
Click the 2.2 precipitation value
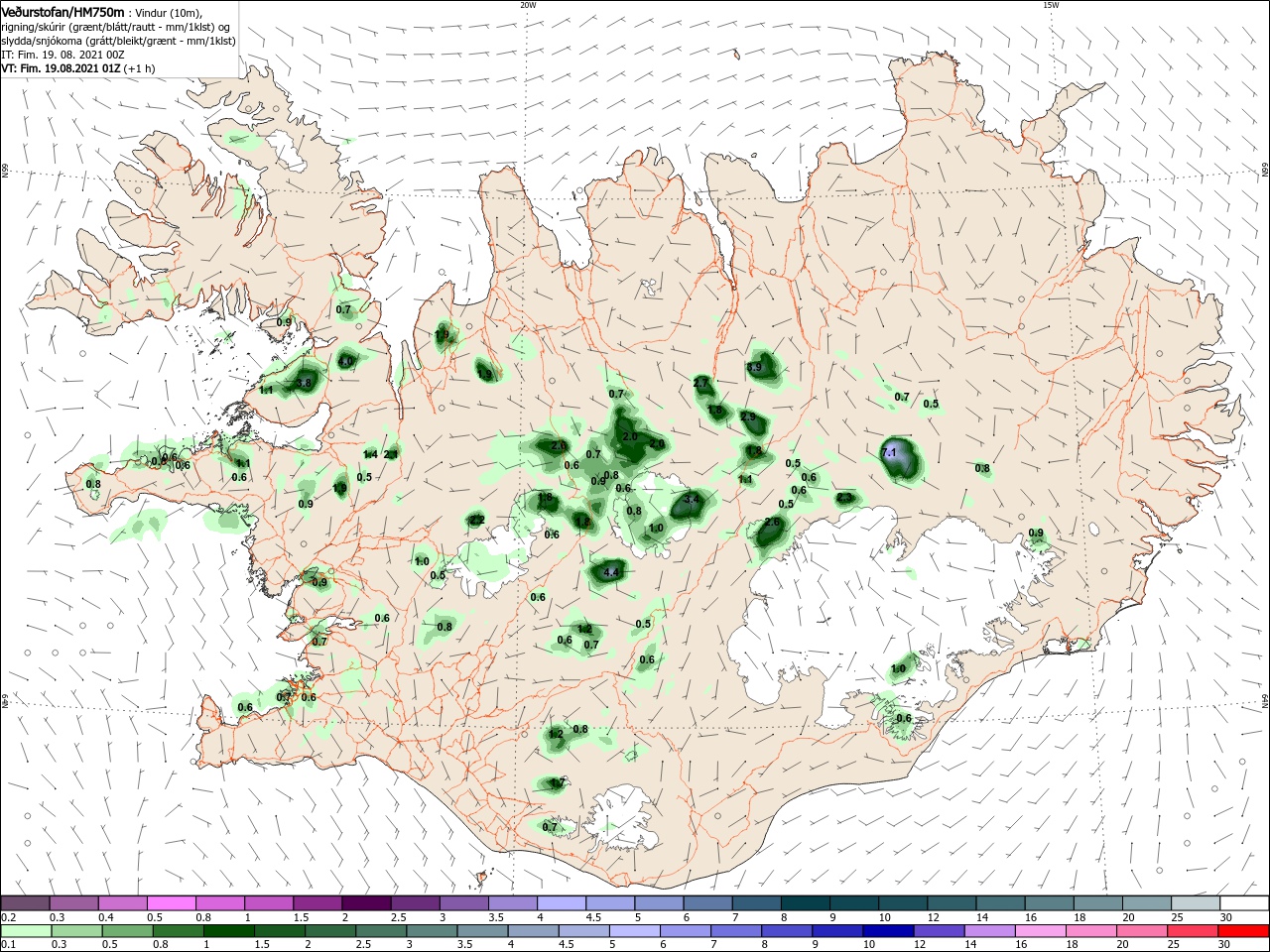point(476,520)
